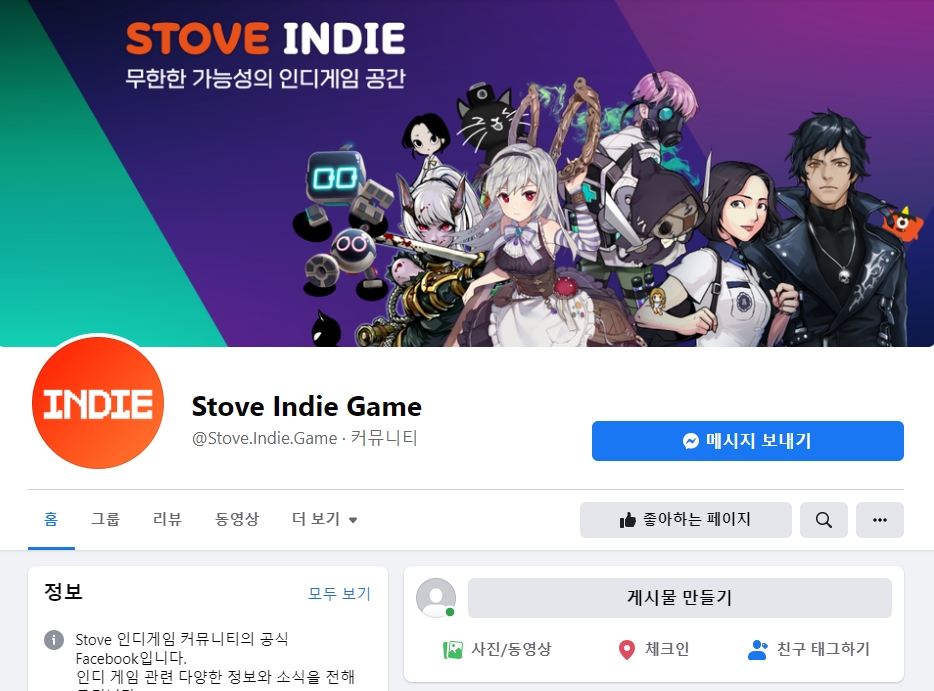Switch to the 그룹 tab
The width and height of the screenshot is (934, 691).
(105, 519)
